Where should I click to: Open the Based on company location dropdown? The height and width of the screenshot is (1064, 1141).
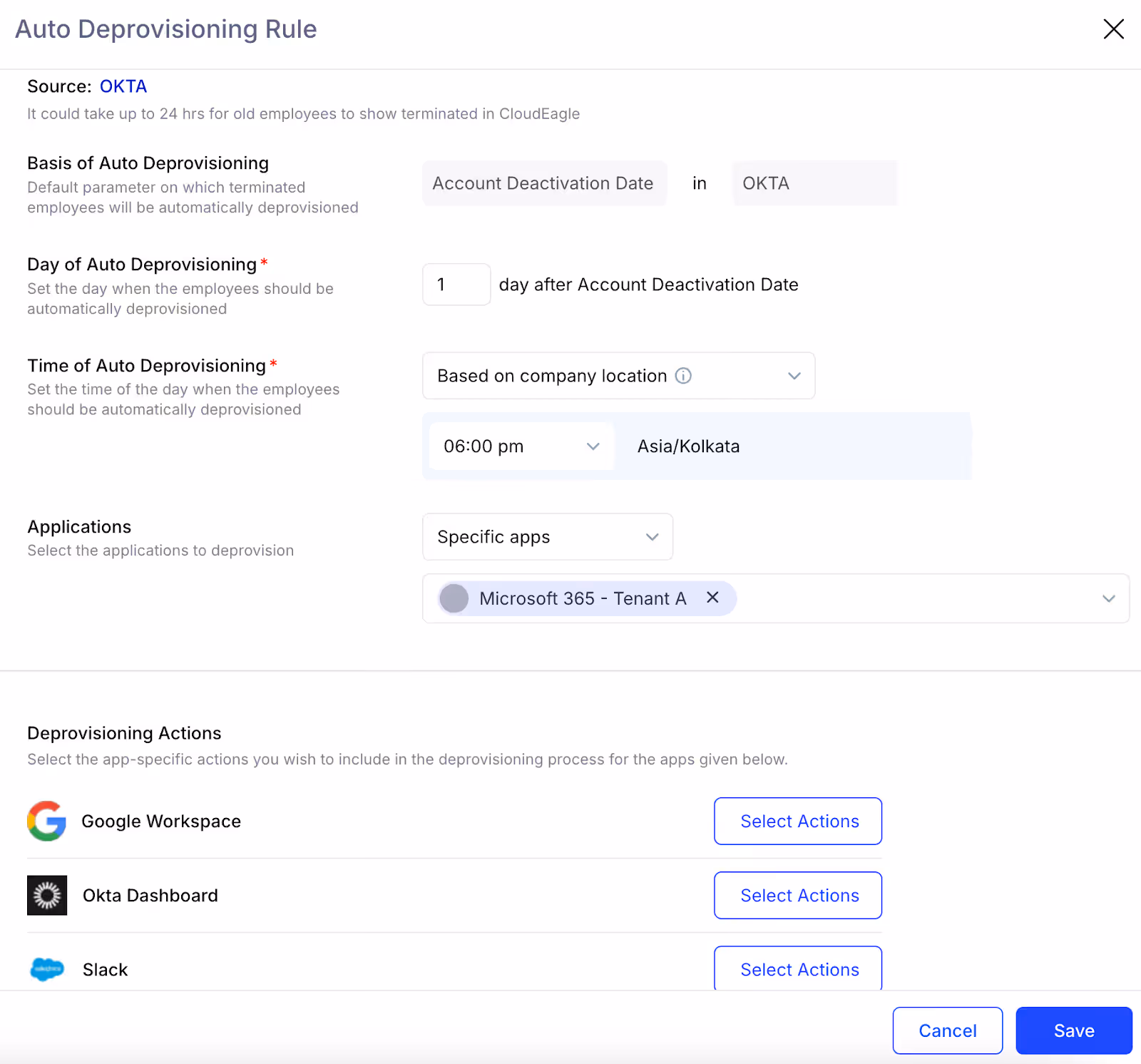click(618, 376)
